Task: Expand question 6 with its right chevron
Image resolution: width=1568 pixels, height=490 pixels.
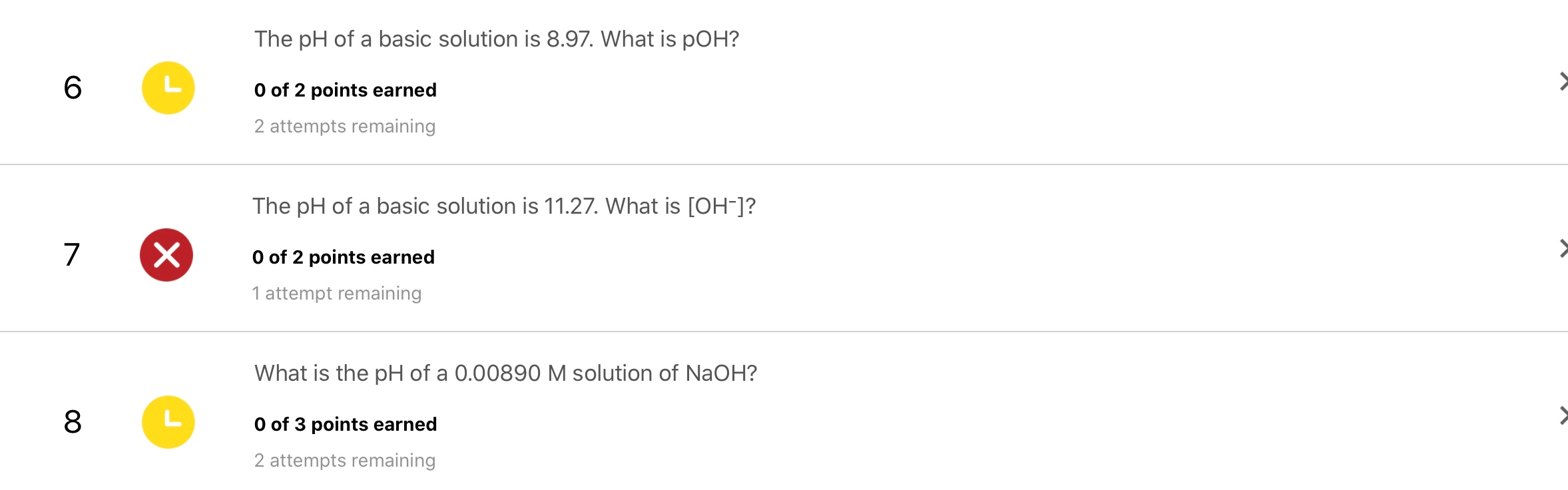Action: [x=1563, y=81]
